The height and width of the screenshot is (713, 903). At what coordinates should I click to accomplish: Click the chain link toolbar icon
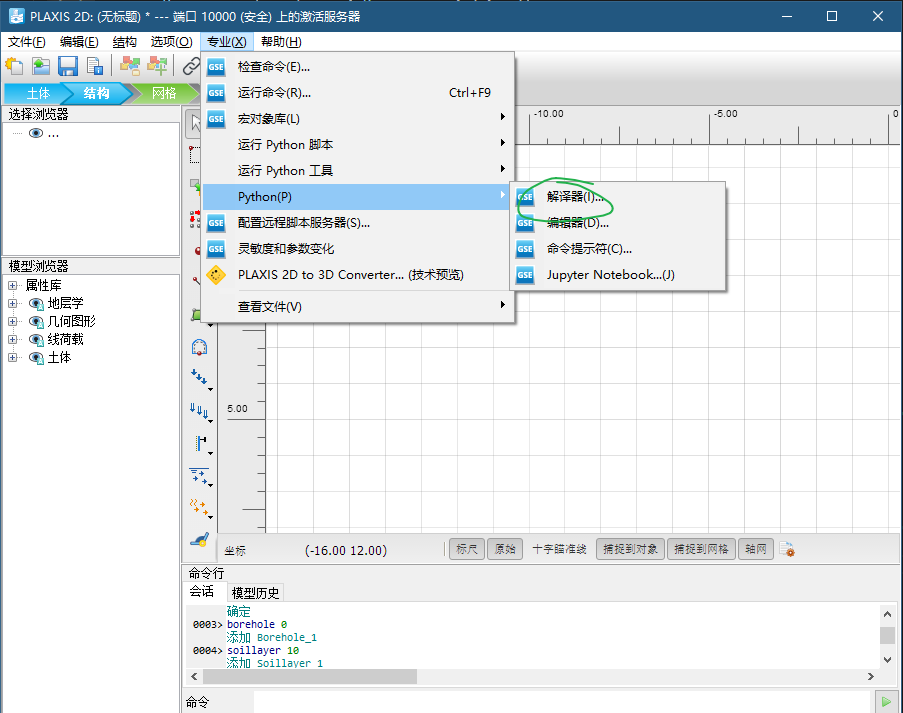[191, 66]
